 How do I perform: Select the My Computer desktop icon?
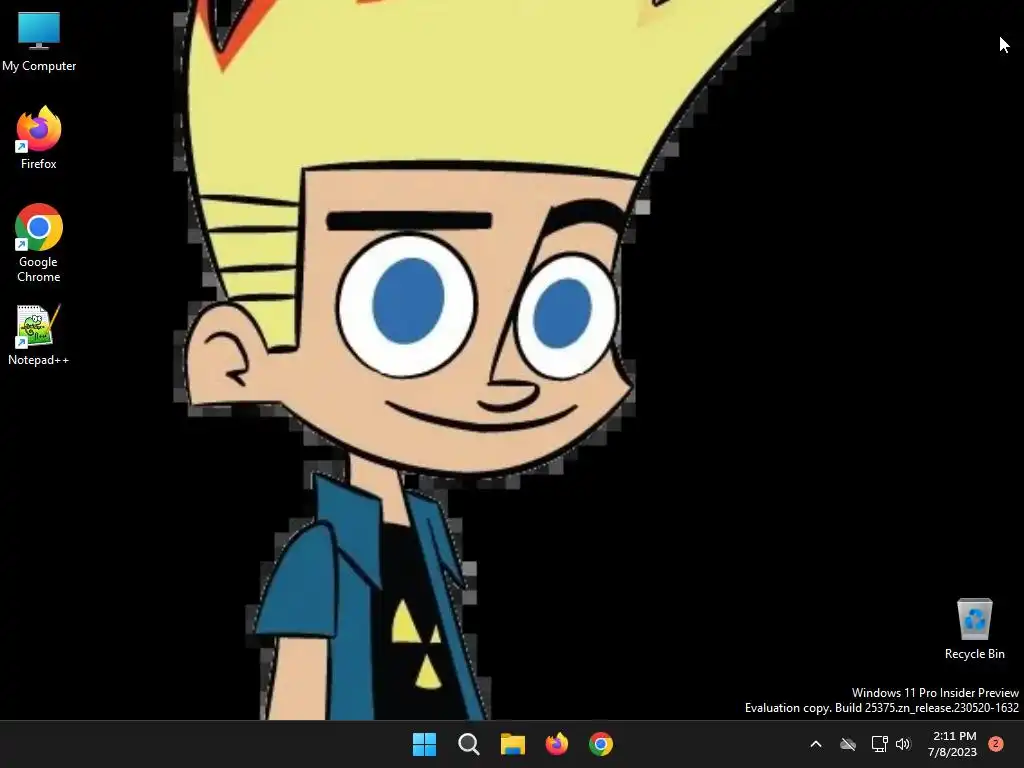[39, 41]
